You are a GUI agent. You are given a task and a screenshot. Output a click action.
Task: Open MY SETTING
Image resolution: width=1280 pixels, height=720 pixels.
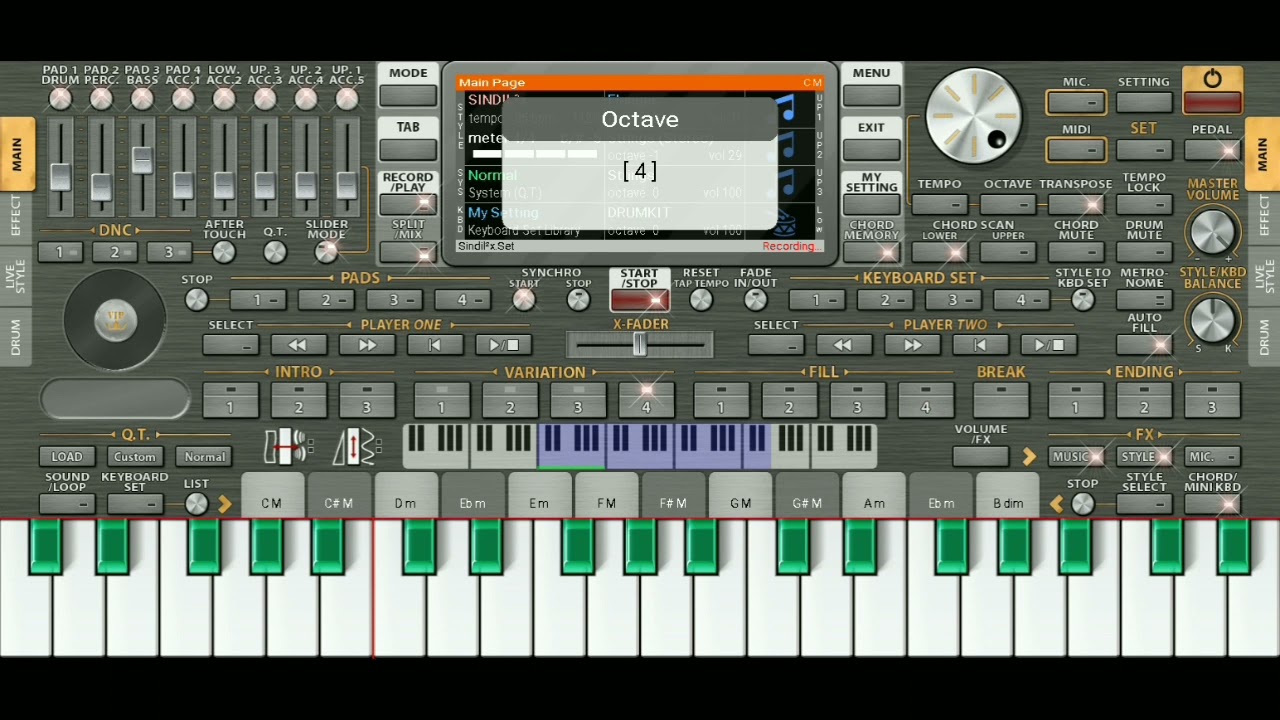[x=871, y=204]
